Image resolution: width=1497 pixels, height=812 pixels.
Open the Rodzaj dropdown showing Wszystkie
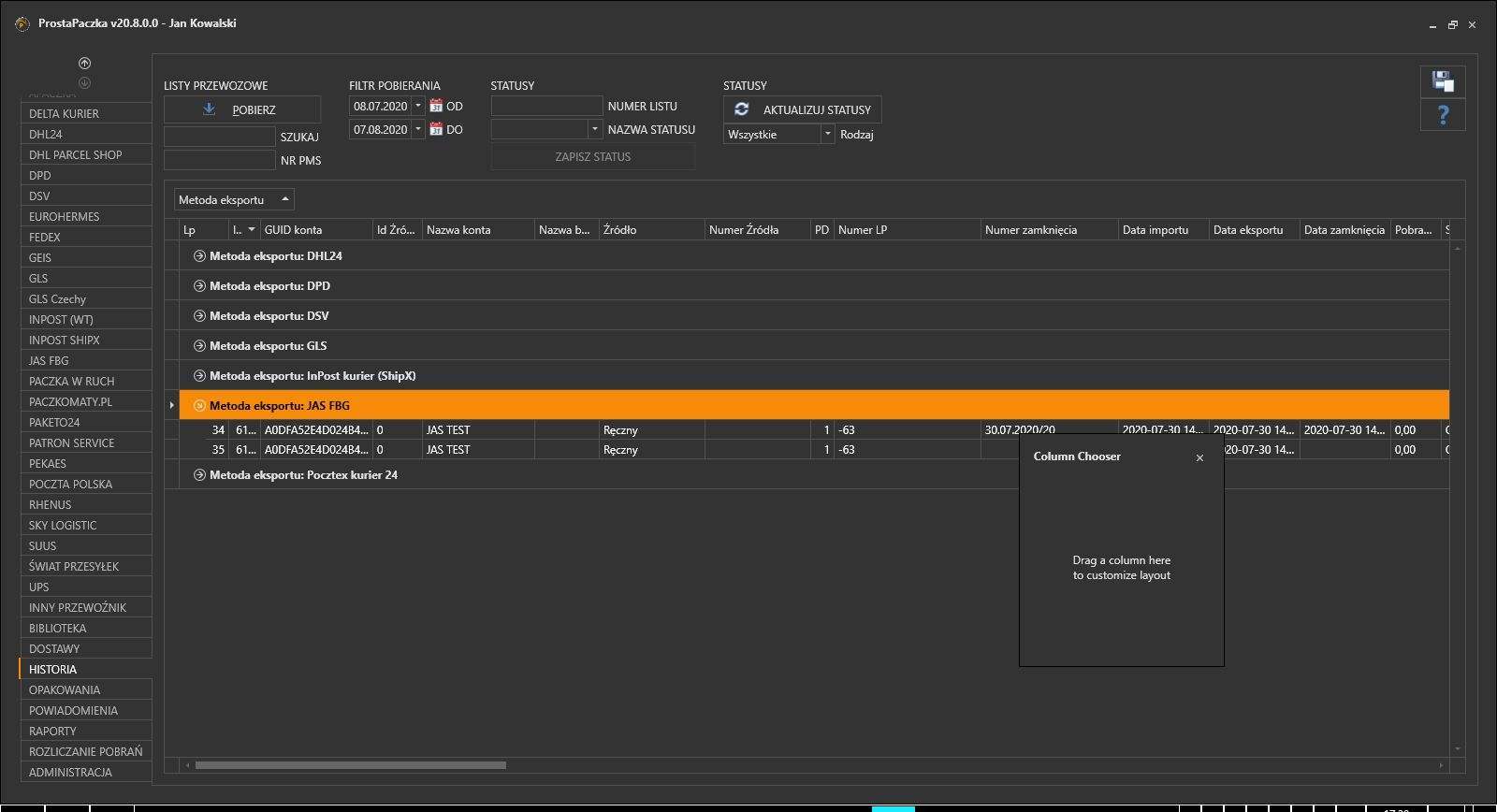[827, 134]
